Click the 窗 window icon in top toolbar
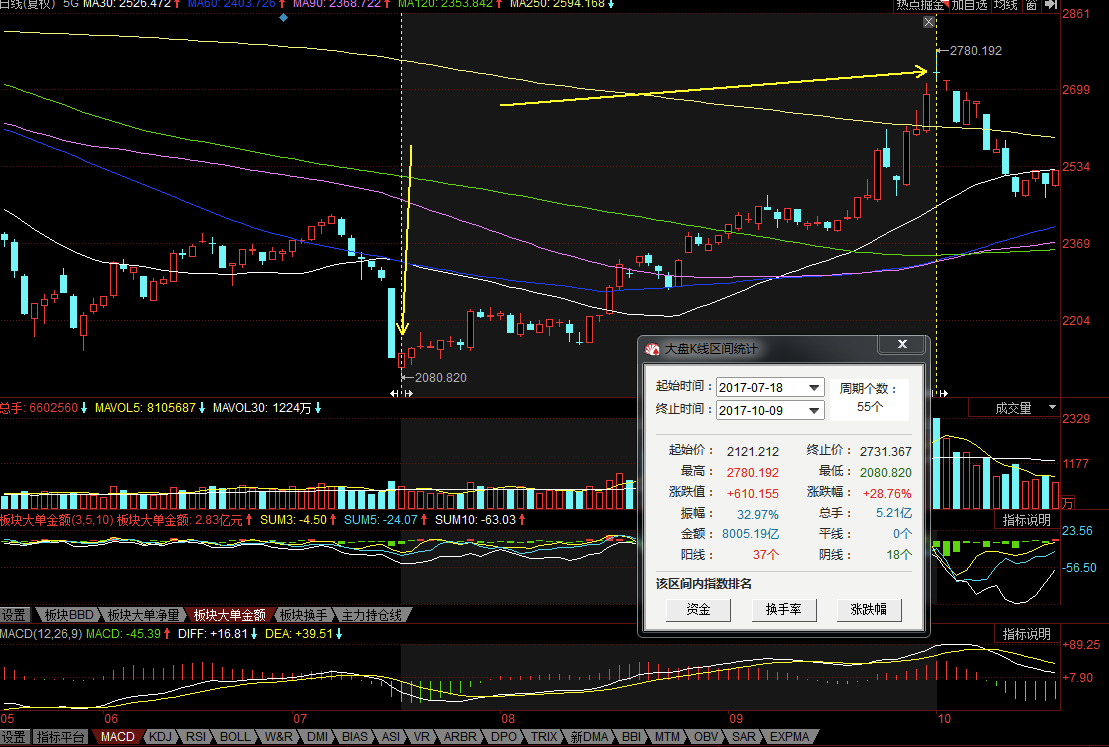1109x747 pixels. click(x=1030, y=5)
